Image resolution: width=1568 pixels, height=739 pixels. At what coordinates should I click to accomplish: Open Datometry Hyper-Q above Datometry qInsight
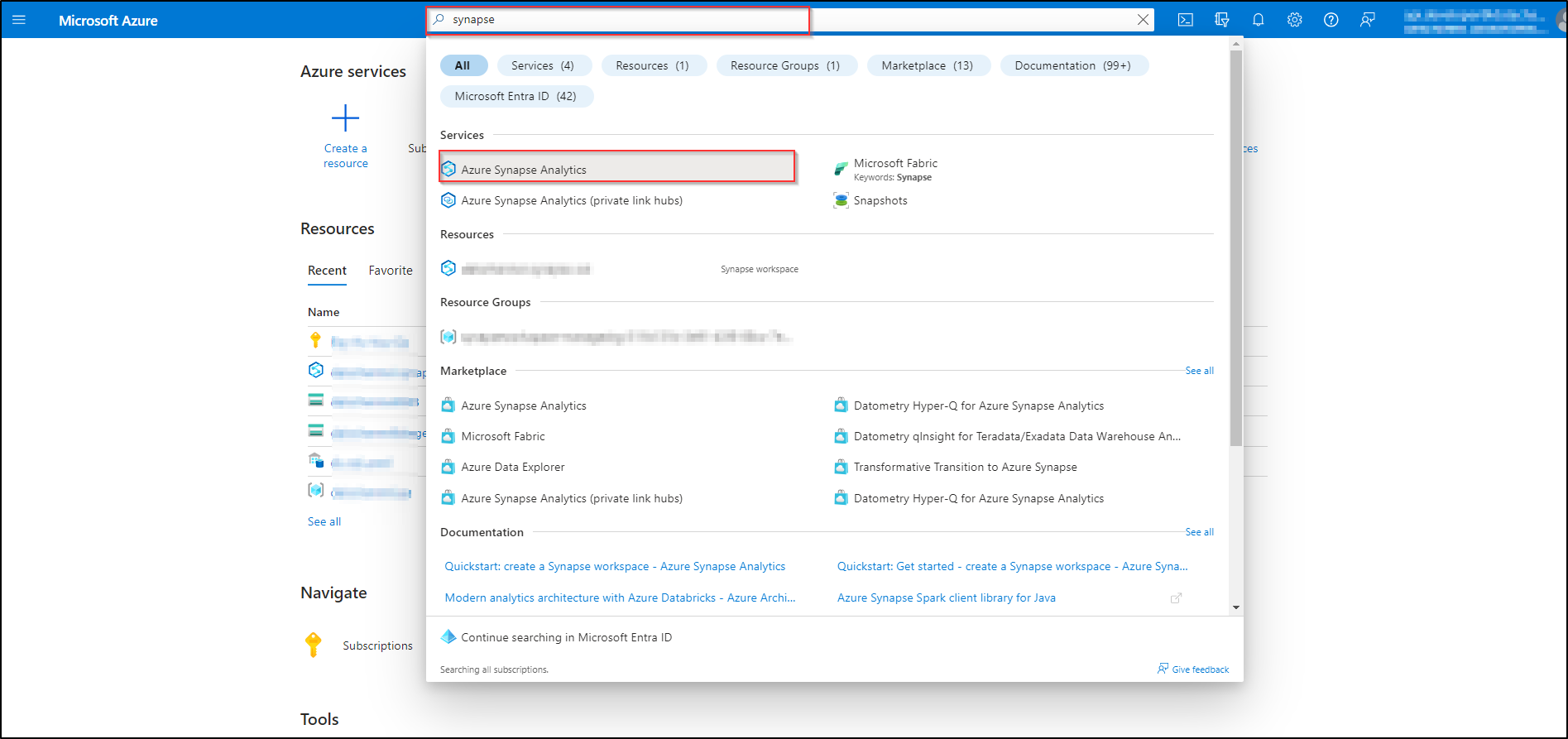(979, 405)
